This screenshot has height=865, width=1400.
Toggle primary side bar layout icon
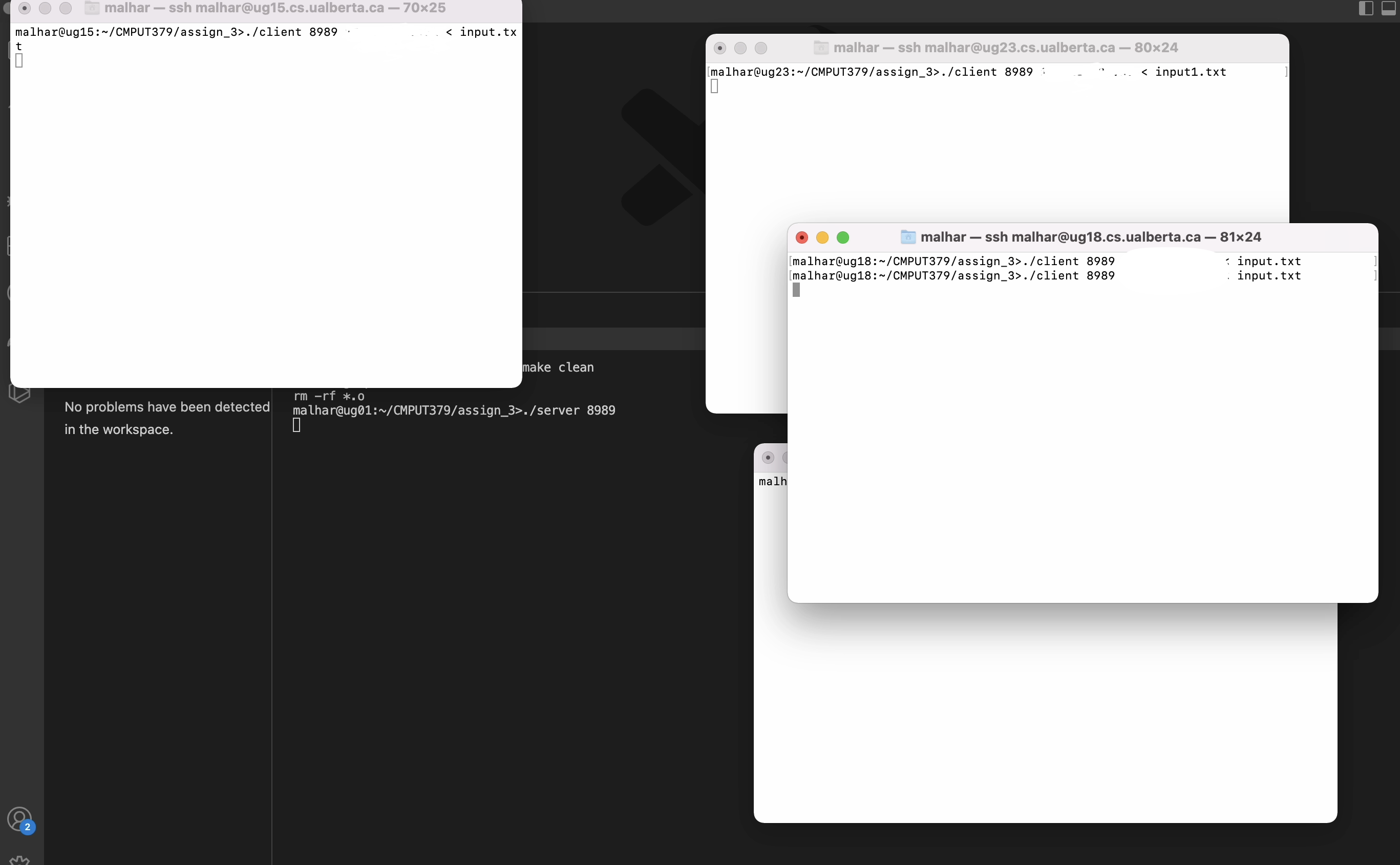pyautogui.click(x=1366, y=8)
